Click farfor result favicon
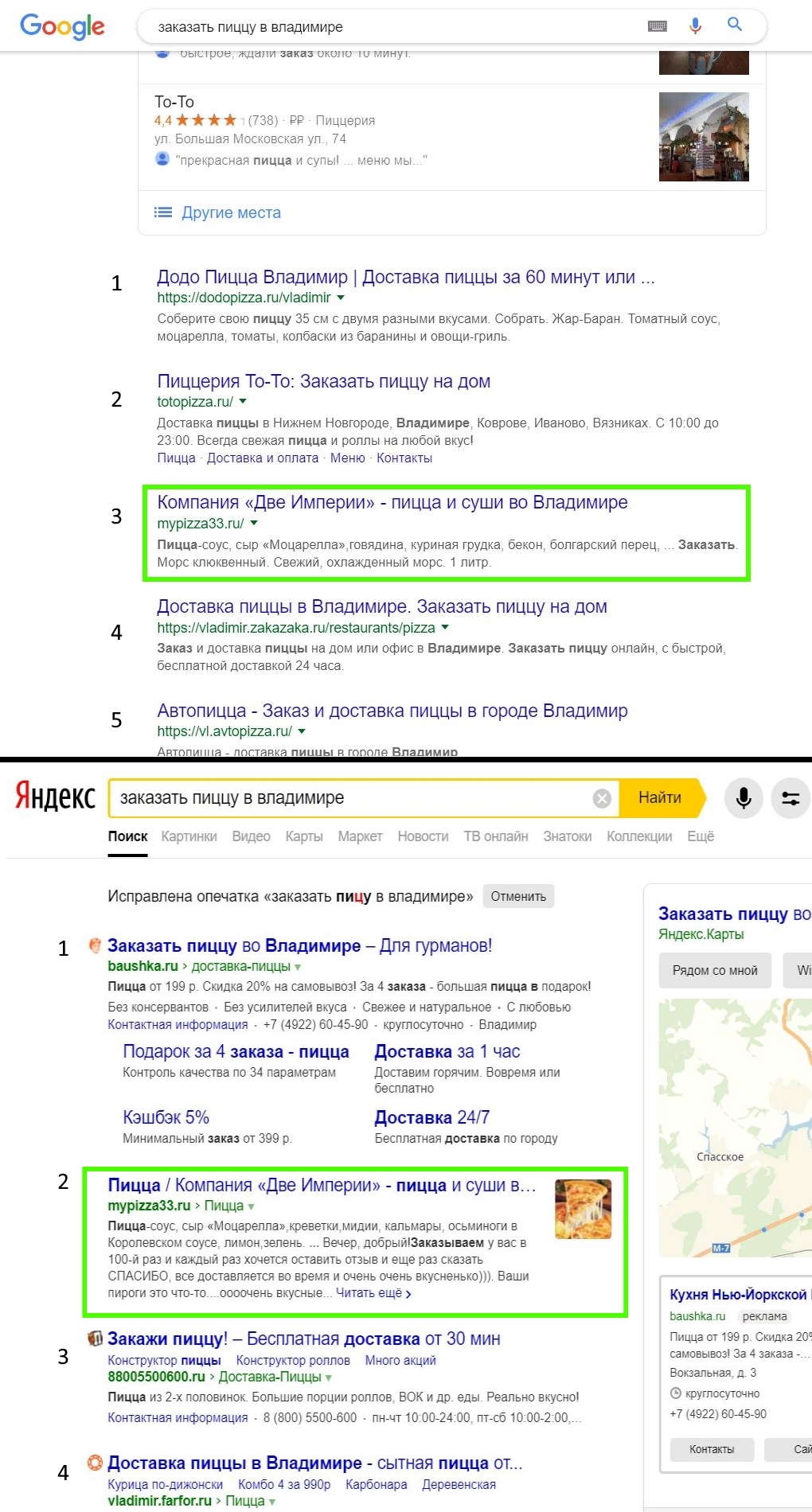 click(x=95, y=1462)
